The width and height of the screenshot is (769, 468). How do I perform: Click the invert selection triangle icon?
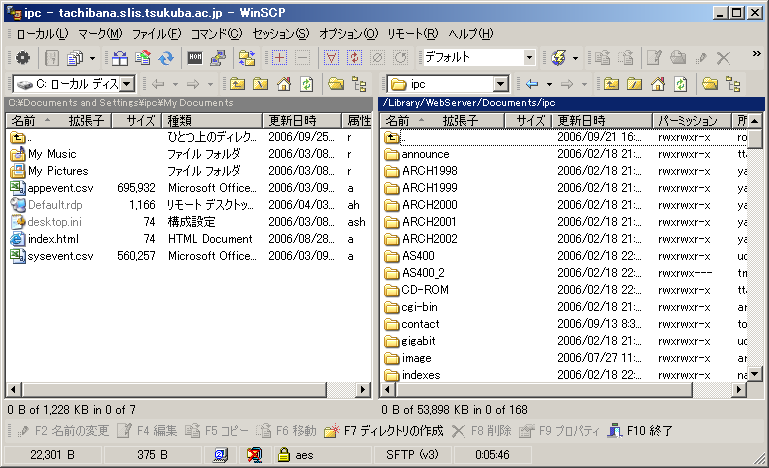(x=331, y=58)
